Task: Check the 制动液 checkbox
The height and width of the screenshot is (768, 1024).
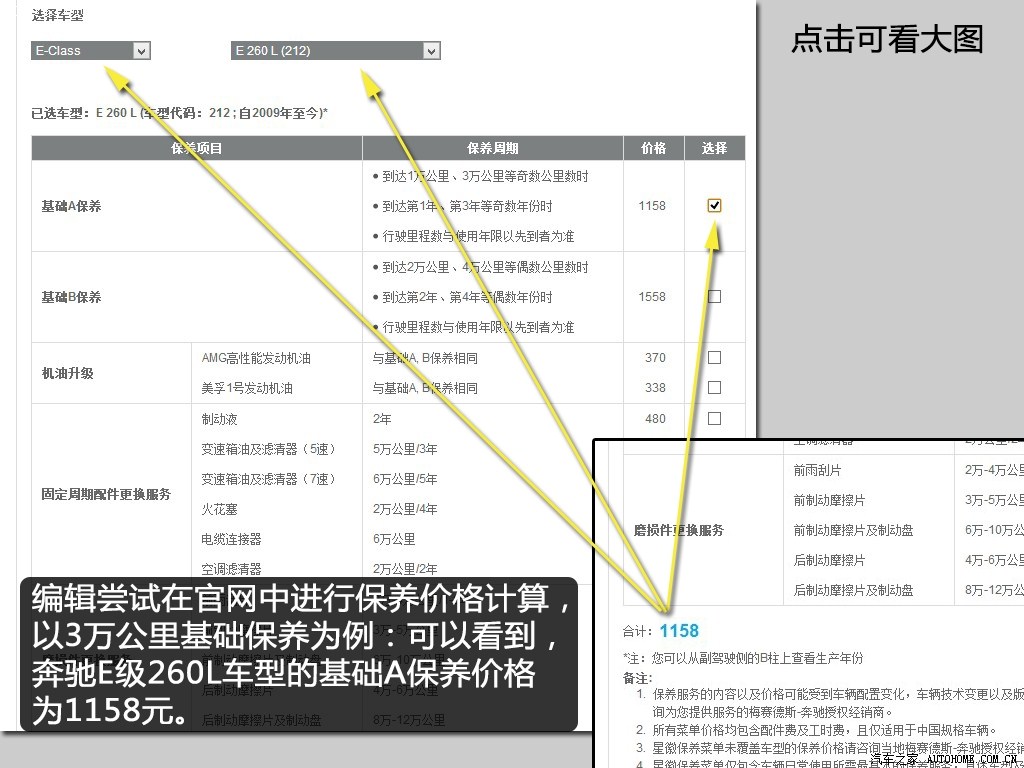Action: click(714, 418)
